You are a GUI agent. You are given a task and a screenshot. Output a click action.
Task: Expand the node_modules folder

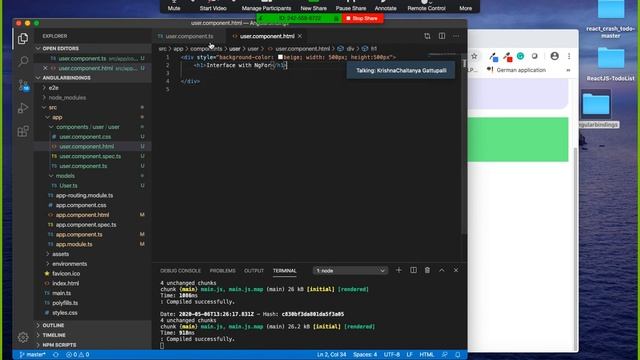67,98
